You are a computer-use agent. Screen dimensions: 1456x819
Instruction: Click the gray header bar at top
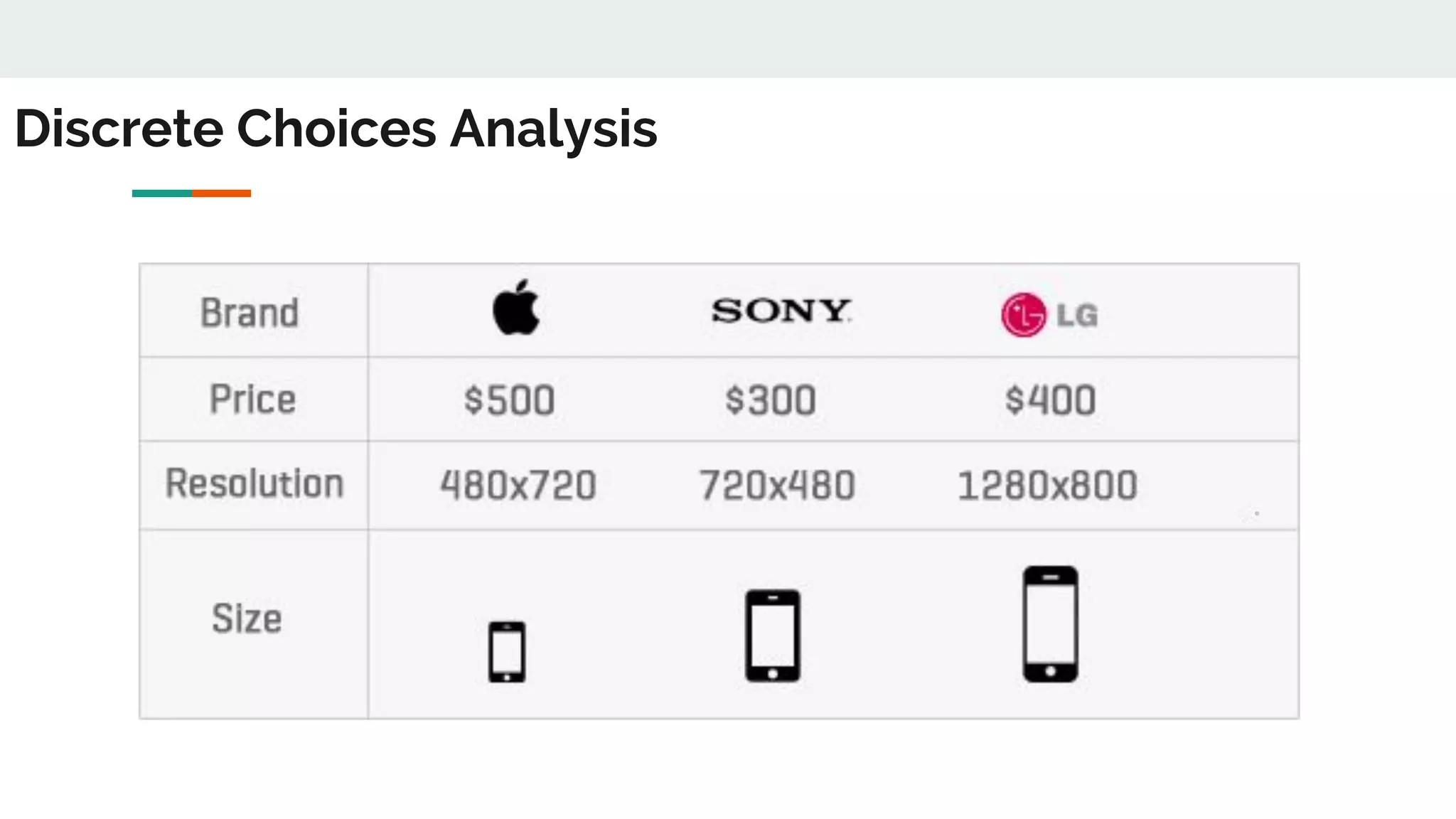728,38
